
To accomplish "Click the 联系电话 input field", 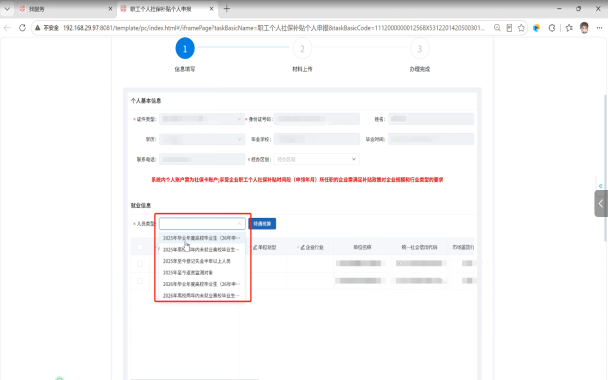I will tap(202, 159).
